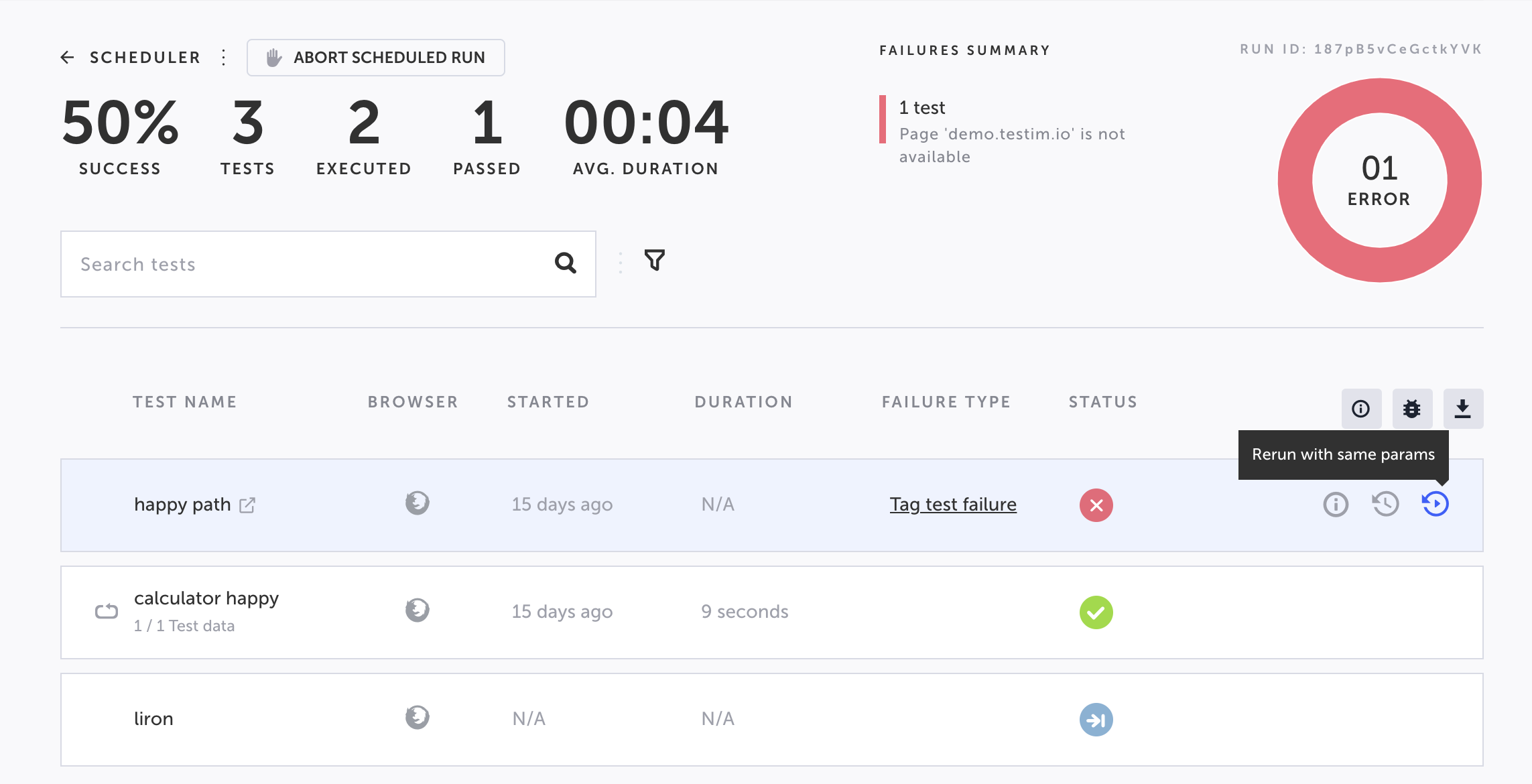This screenshot has width=1532, height=784.
Task: Click the Search tests input field
Action: [x=302, y=264]
